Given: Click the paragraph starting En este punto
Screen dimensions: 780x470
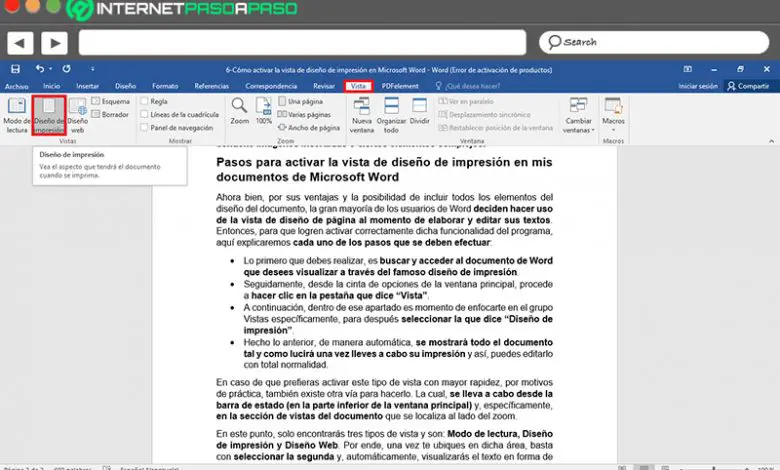Looking at the screenshot, I should coord(384,445).
